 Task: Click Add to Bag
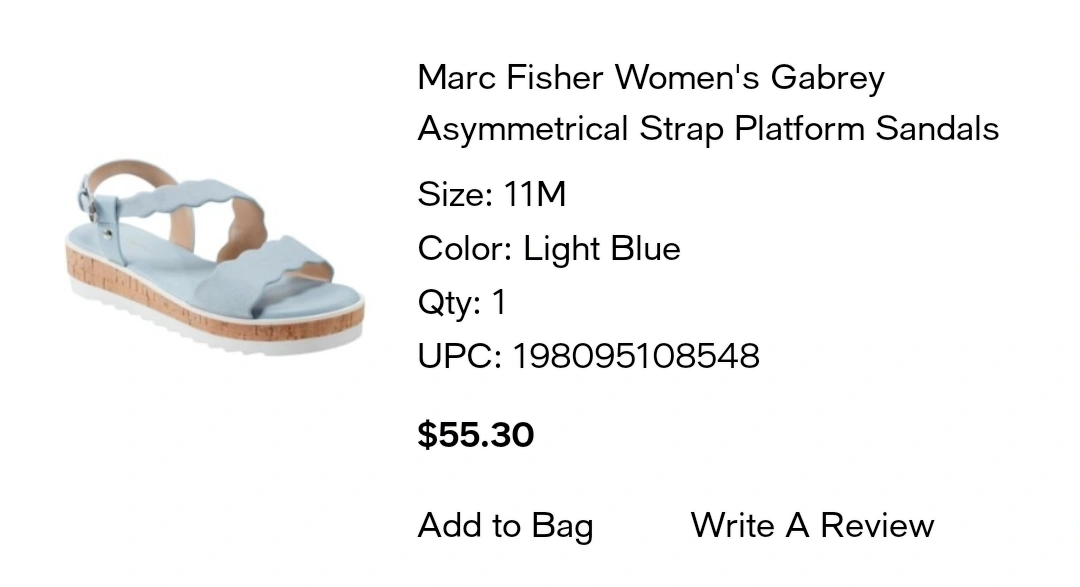[505, 526]
